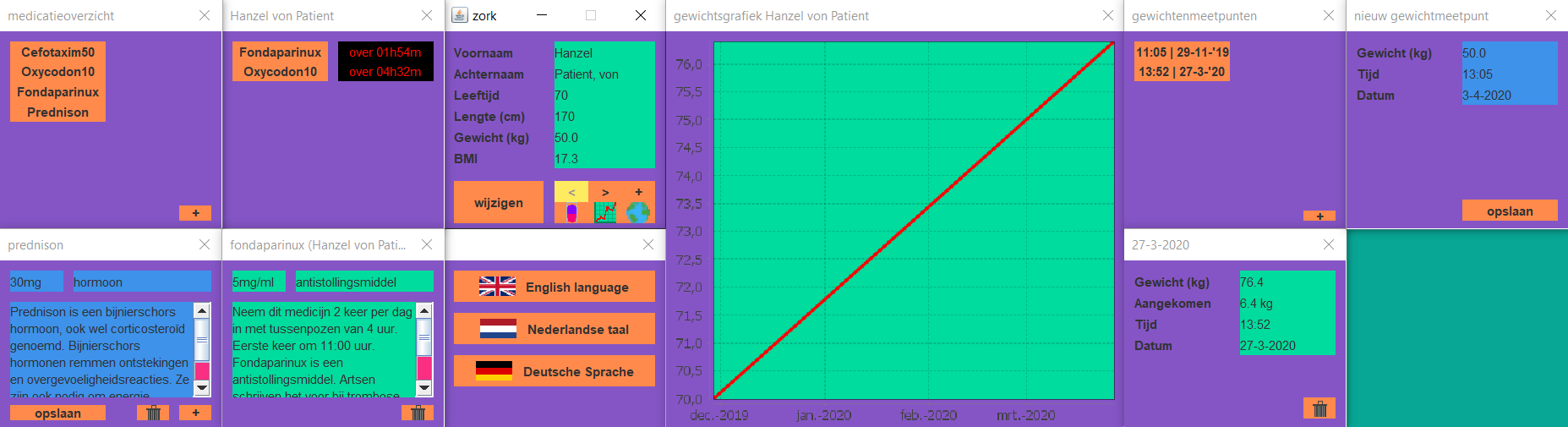Click the prednison scrollbar up arrow

pos(202,311)
